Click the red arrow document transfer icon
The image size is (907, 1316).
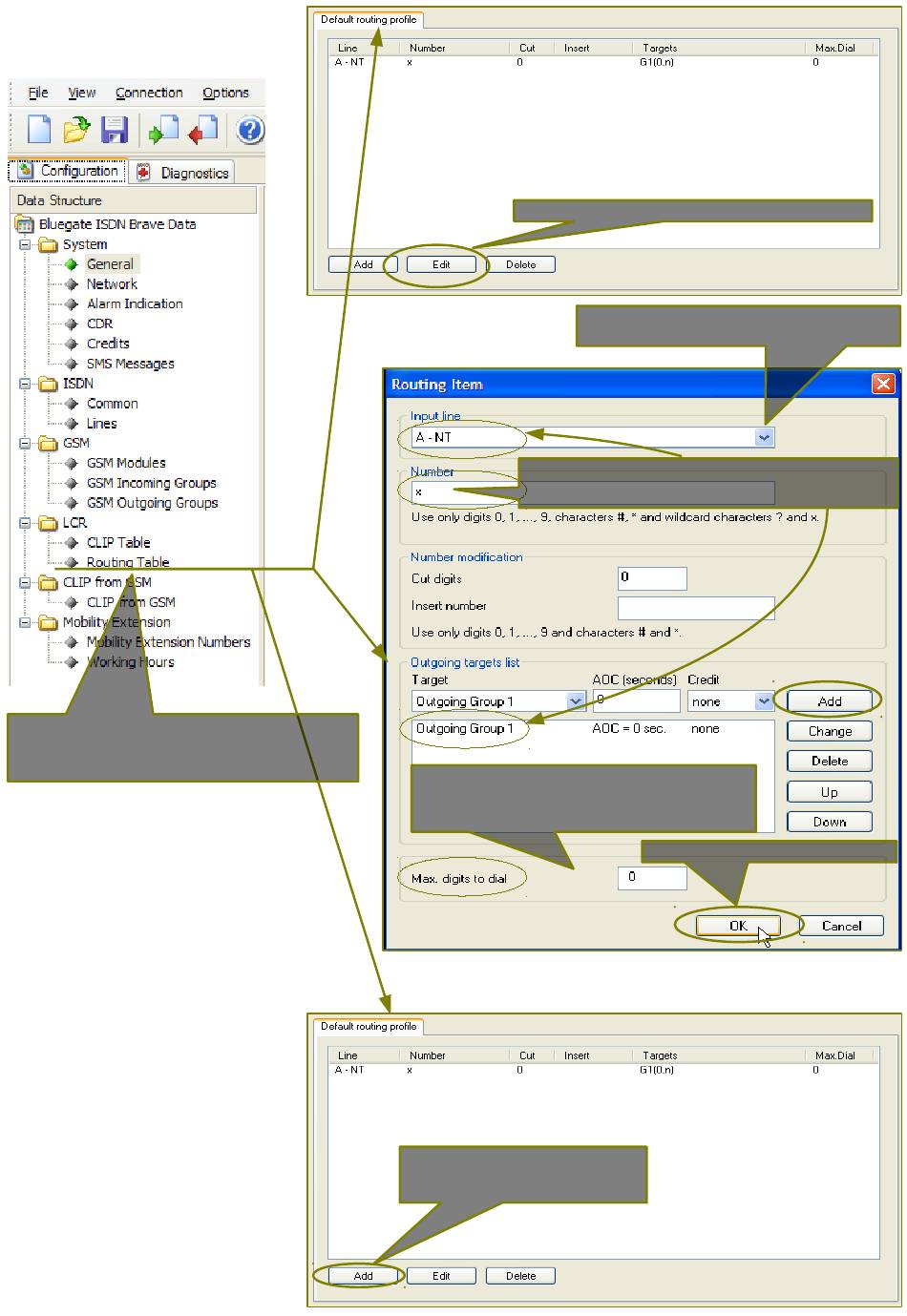point(202,130)
